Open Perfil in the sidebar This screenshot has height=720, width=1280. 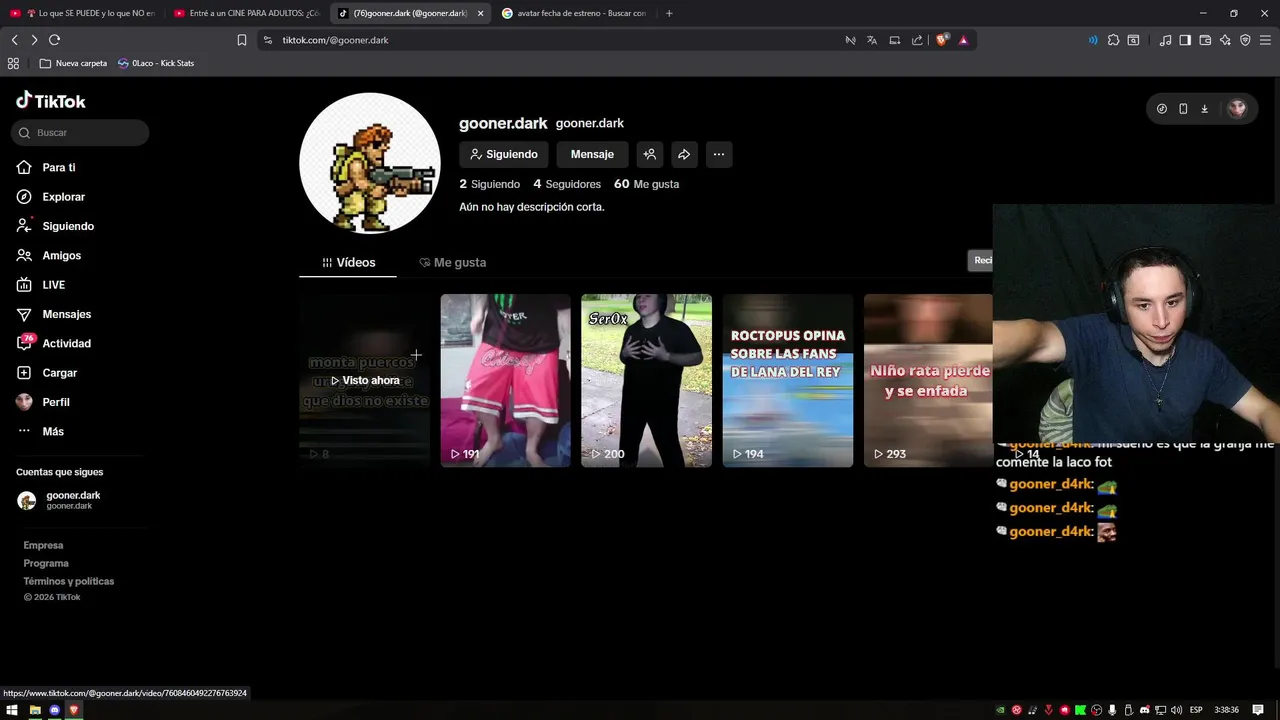(x=44, y=402)
